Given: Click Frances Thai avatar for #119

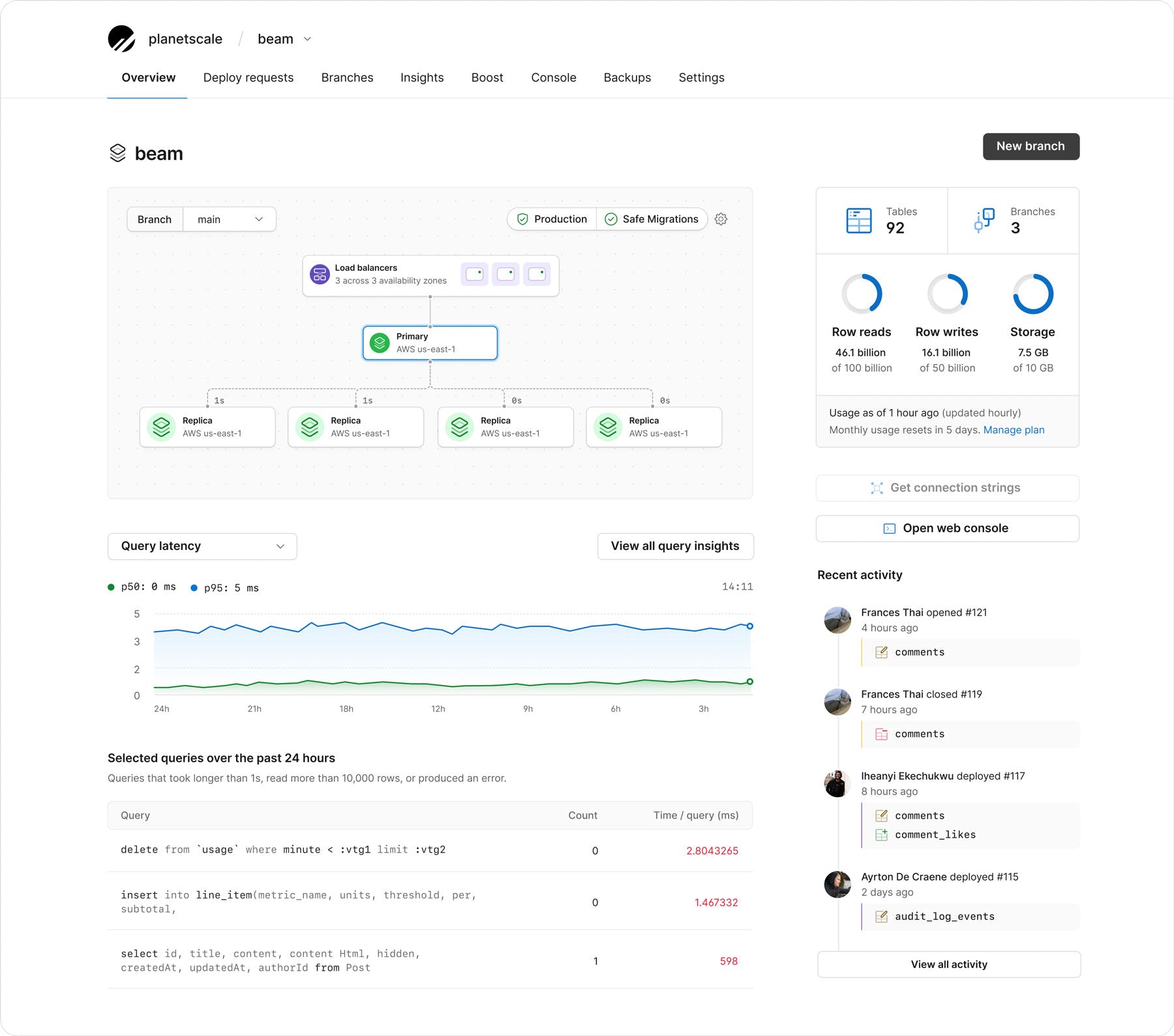Looking at the screenshot, I should (837, 701).
